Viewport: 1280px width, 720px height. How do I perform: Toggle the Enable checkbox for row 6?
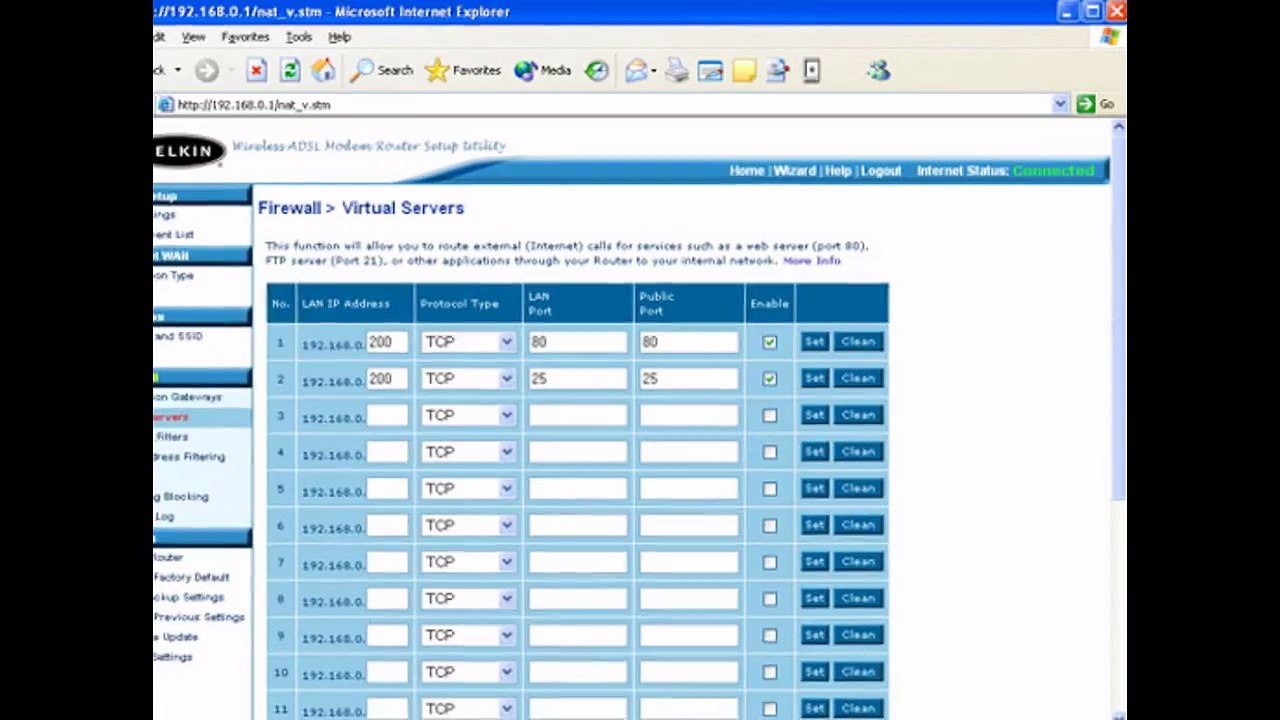point(769,525)
